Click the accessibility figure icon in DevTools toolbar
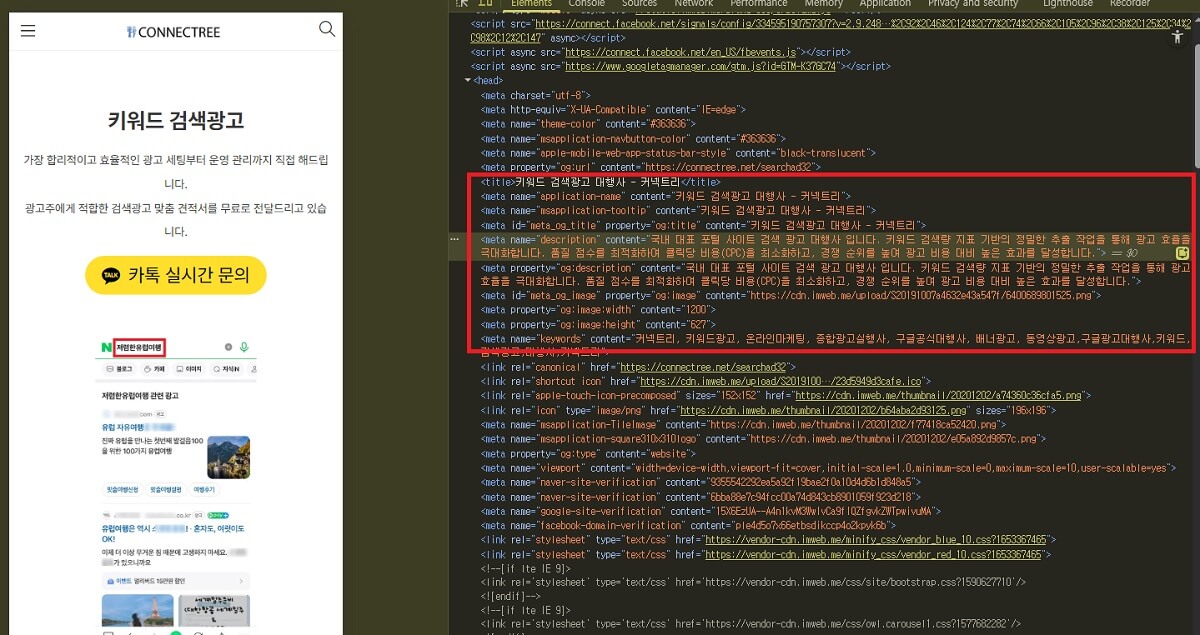Screen dimensions: 1200x635 coord(1177,36)
